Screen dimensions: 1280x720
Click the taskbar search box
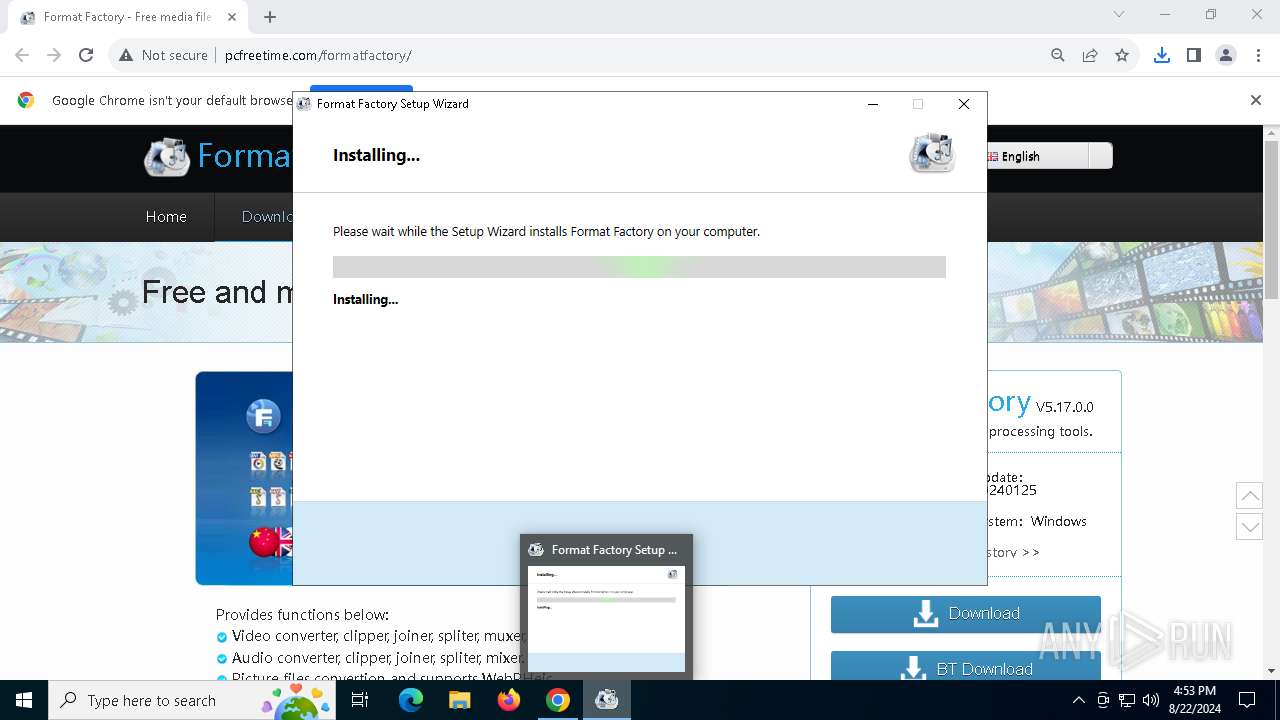point(193,700)
